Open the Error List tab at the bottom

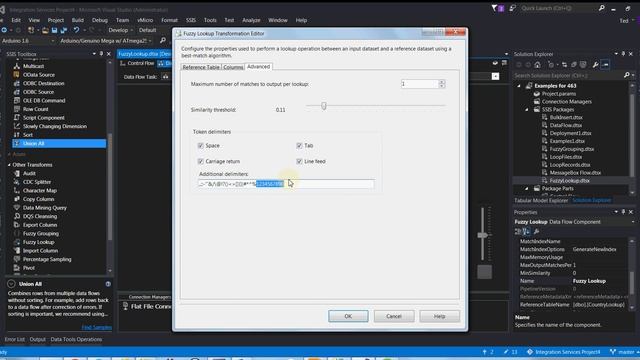coord(15,339)
